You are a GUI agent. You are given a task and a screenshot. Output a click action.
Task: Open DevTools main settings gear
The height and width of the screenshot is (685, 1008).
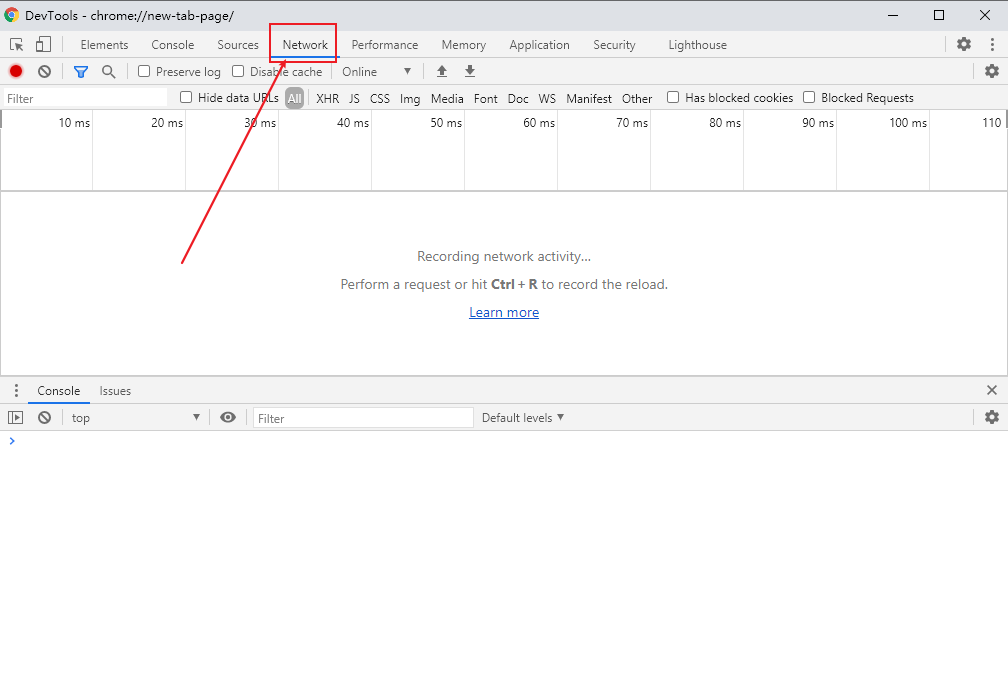click(x=964, y=44)
